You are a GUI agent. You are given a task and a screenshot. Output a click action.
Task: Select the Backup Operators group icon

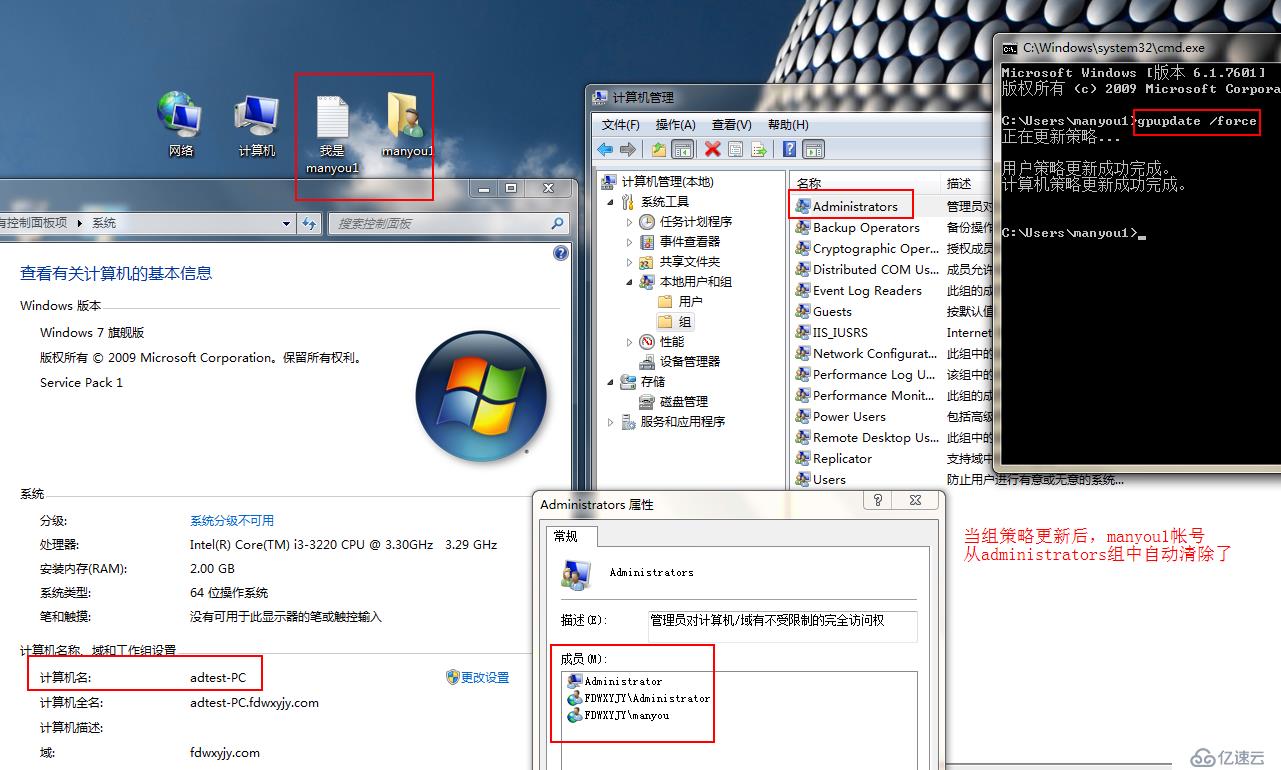pyautogui.click(x=802, y=228)
